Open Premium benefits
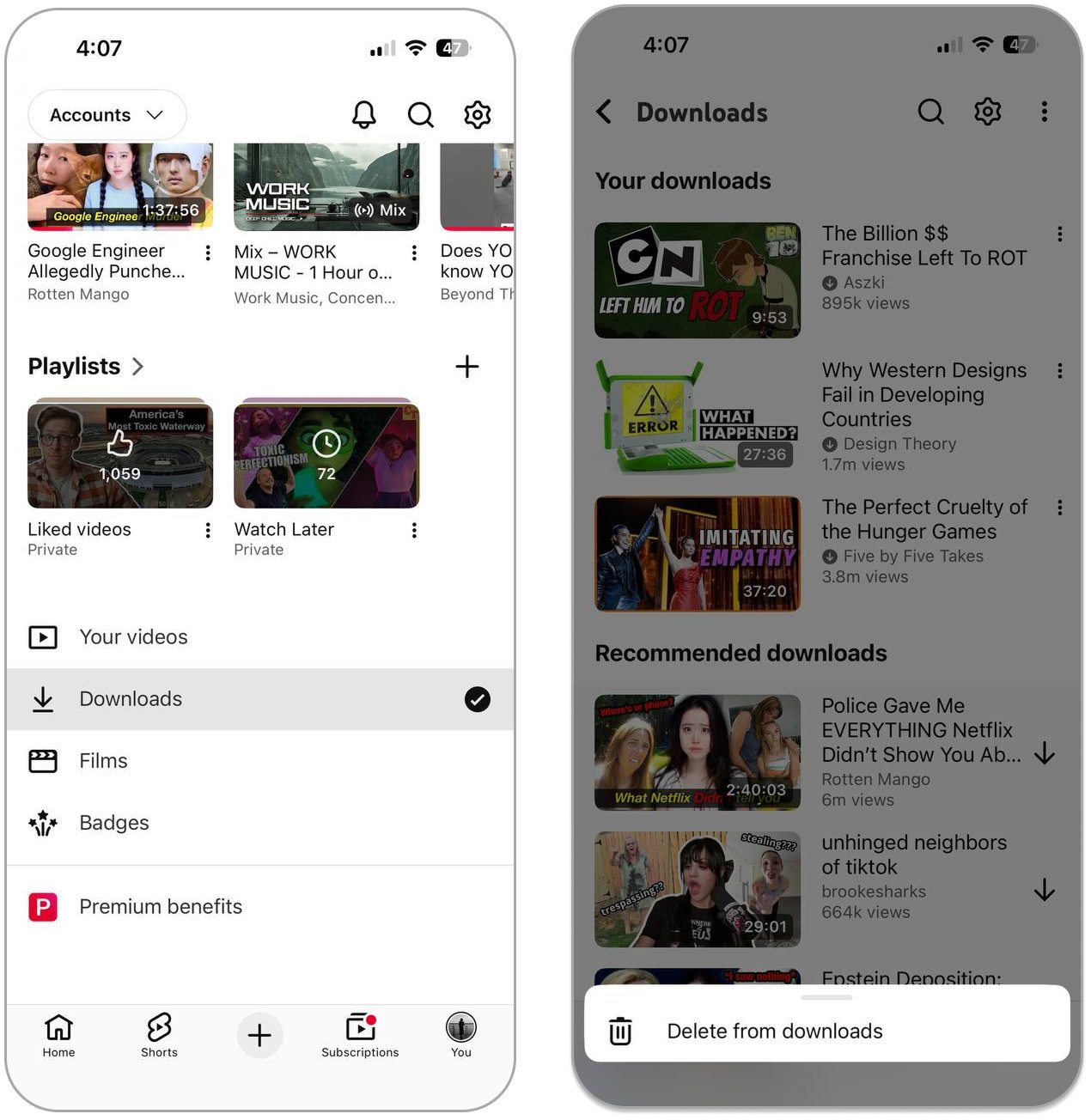 point(260,907)
